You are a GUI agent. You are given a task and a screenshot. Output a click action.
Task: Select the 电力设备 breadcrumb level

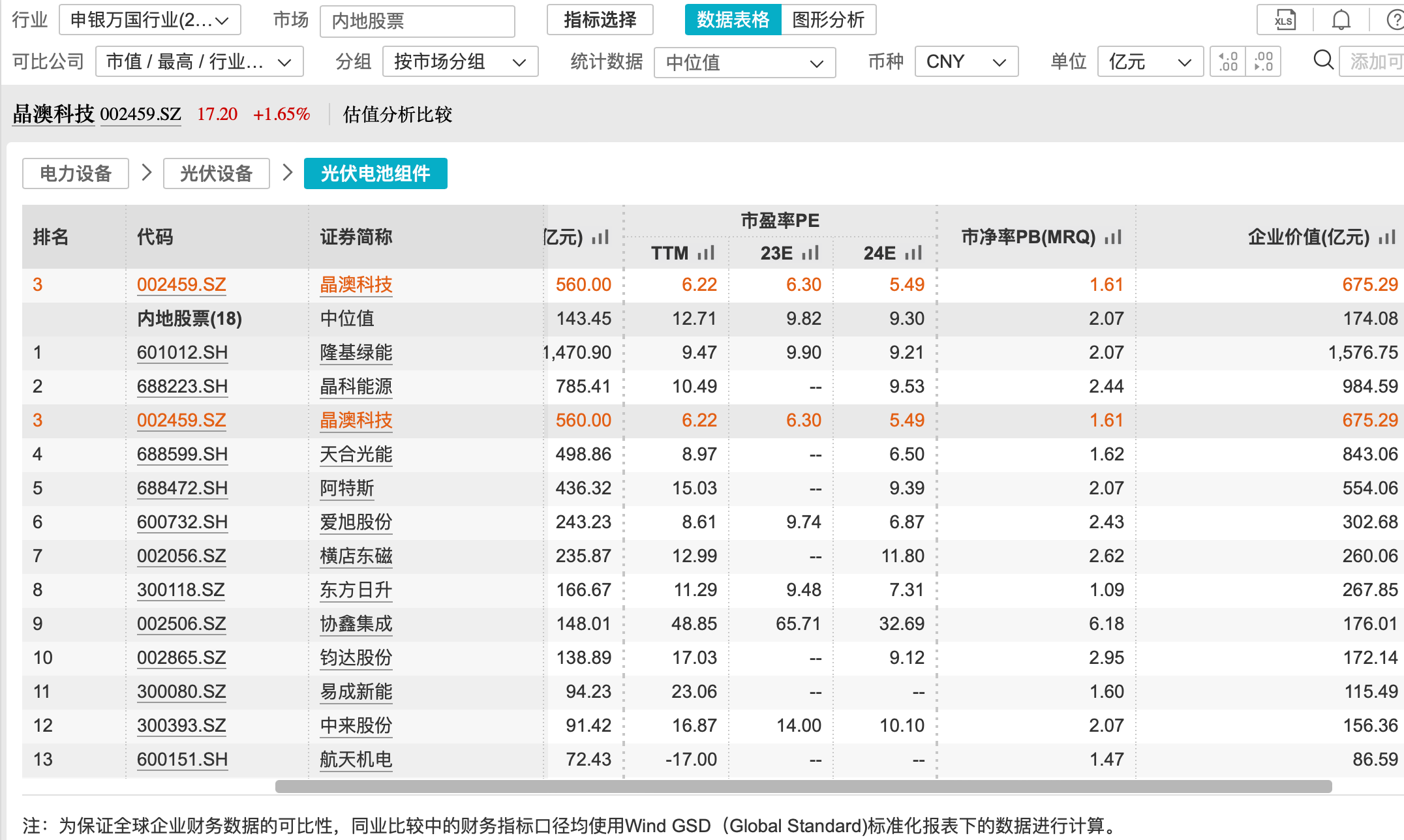(76, 173)
